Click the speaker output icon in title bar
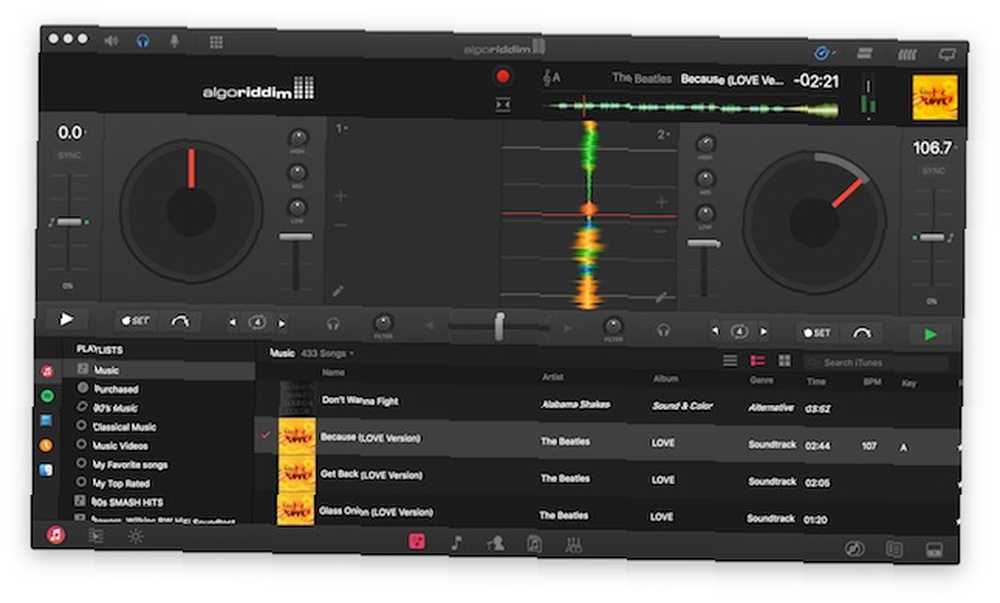1000x603 pixels. pos(111,41)
